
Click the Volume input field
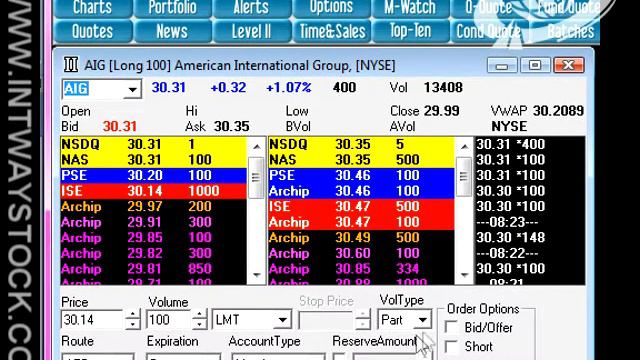169,320
